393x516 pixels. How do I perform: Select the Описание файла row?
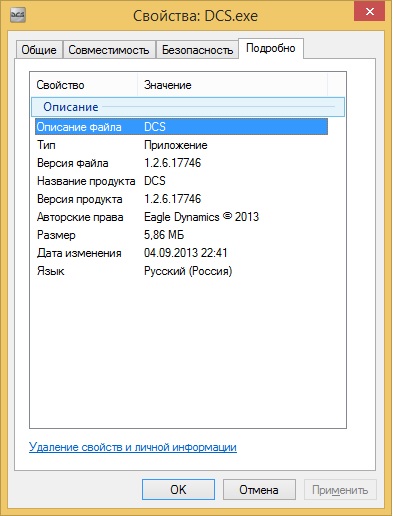tap(181, 127)
